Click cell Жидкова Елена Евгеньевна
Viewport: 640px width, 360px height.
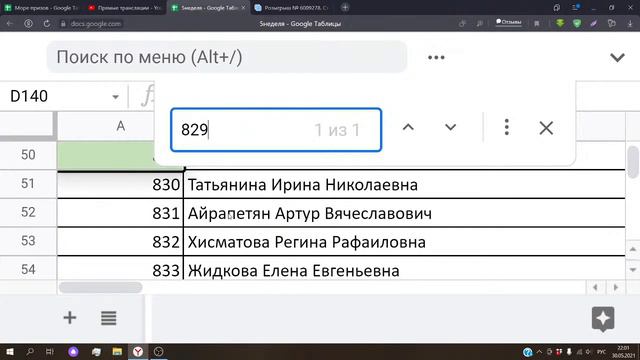tap(404, 269)
